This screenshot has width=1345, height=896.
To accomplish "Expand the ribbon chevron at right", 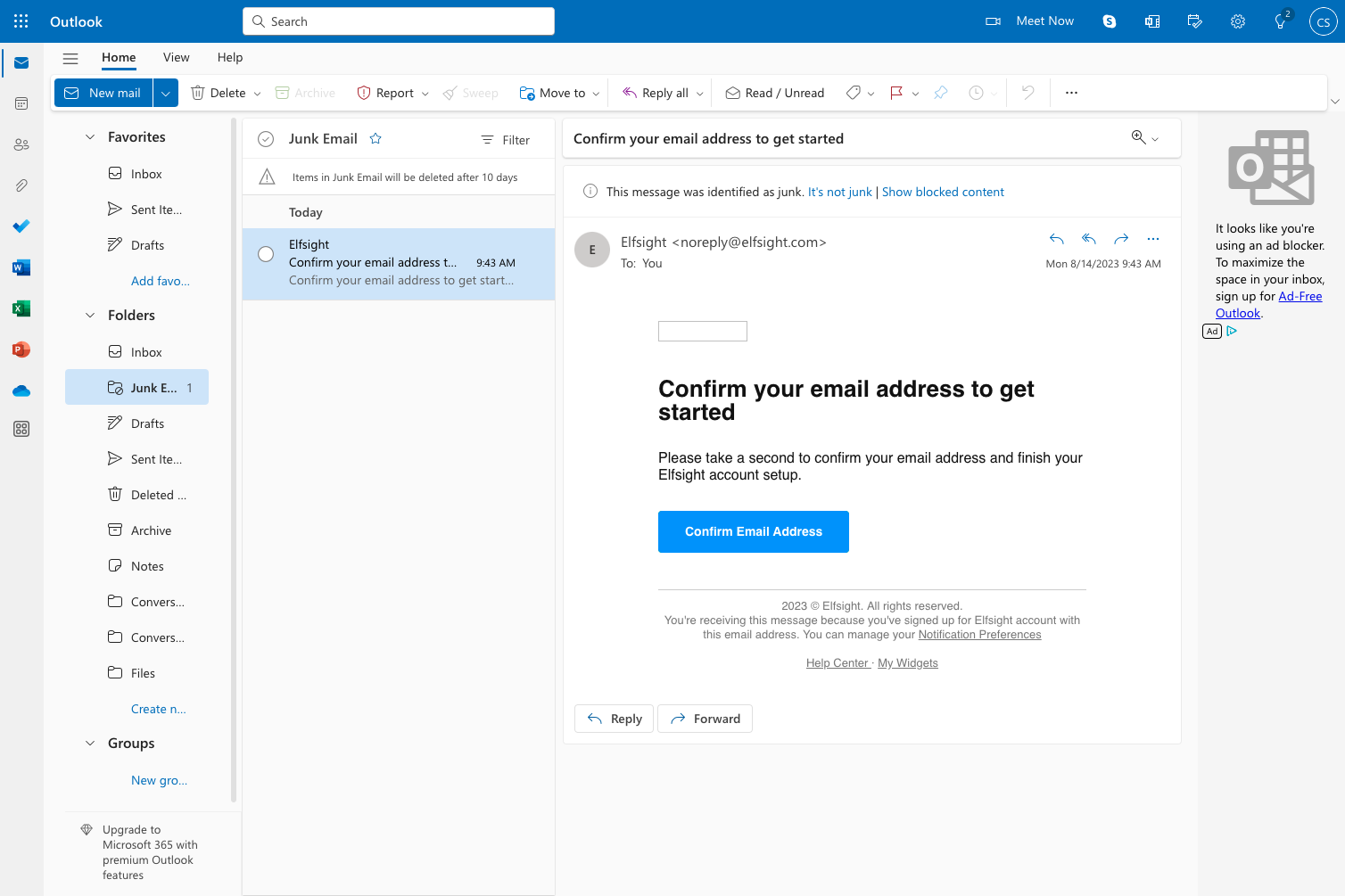I will click(x=1335, y=102).
